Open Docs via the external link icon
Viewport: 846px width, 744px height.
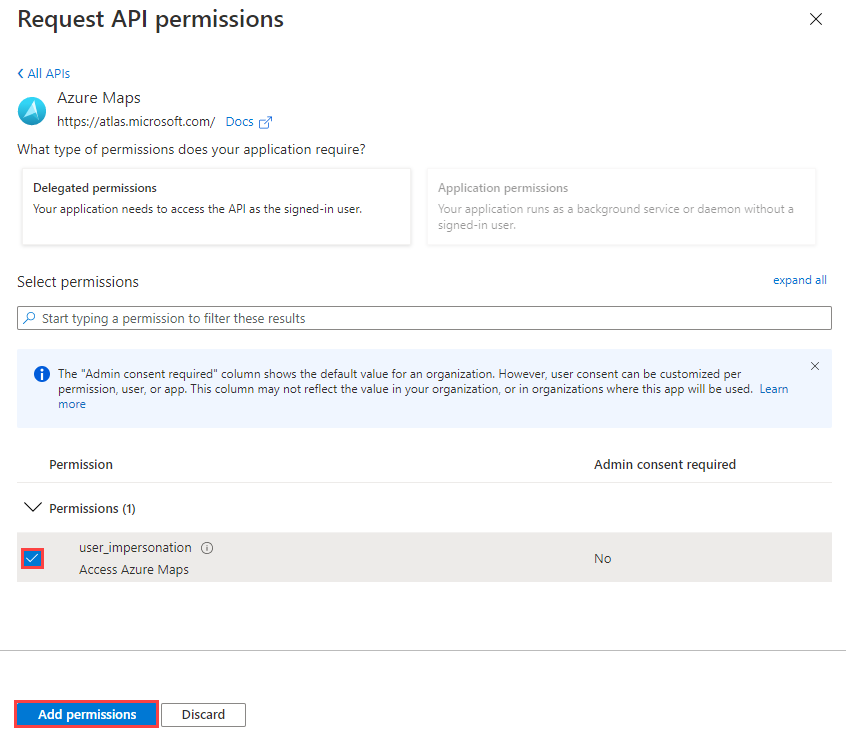pyautogui.click(x=266, y=121)
